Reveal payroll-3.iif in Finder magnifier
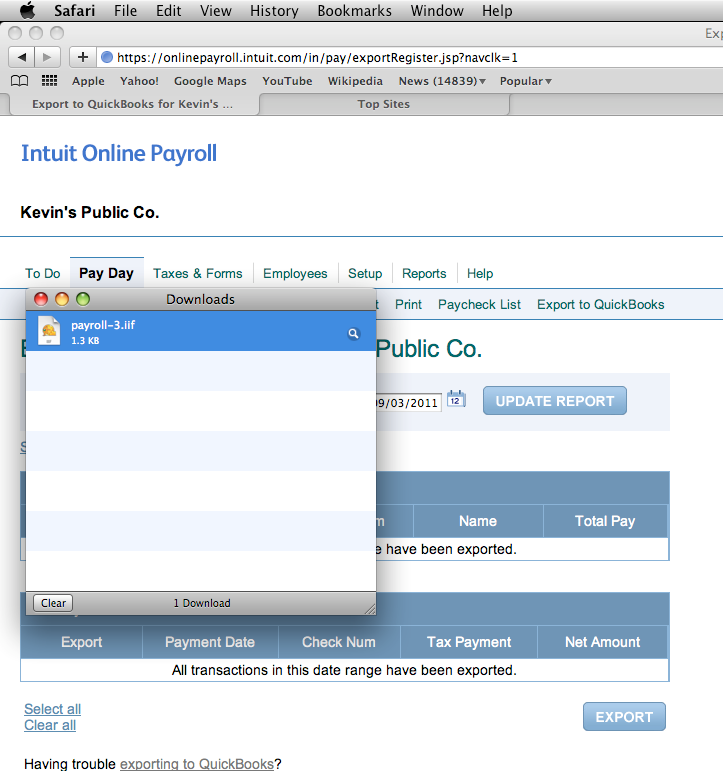 [353, 334]
